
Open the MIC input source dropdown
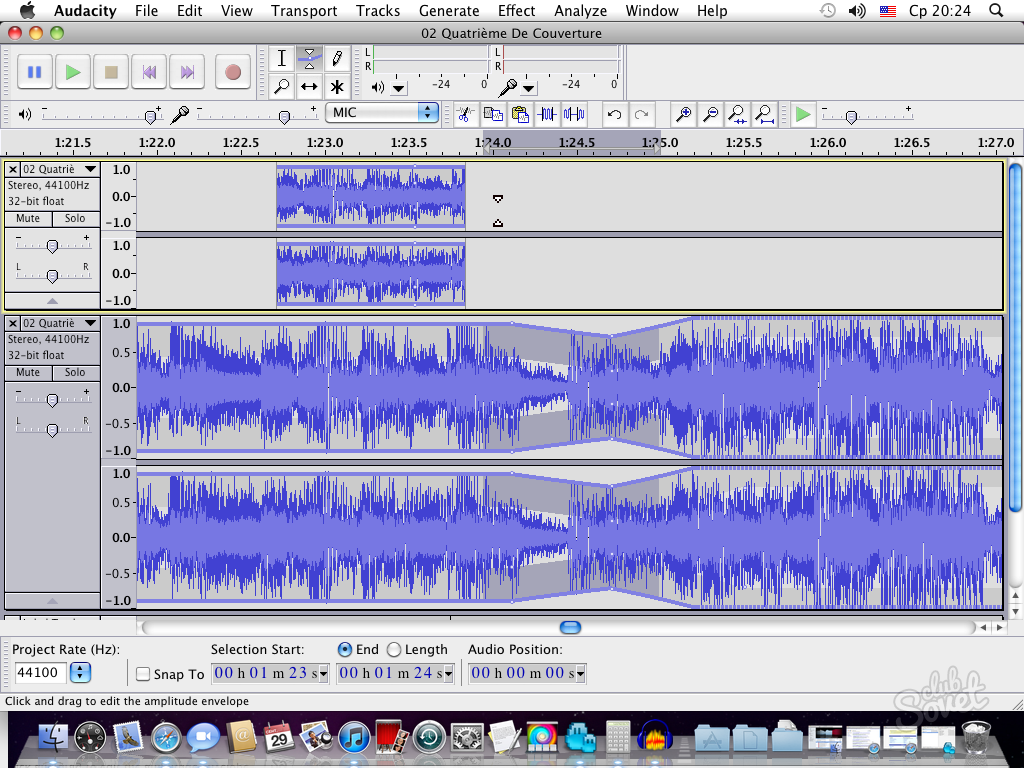click(381, 112)
